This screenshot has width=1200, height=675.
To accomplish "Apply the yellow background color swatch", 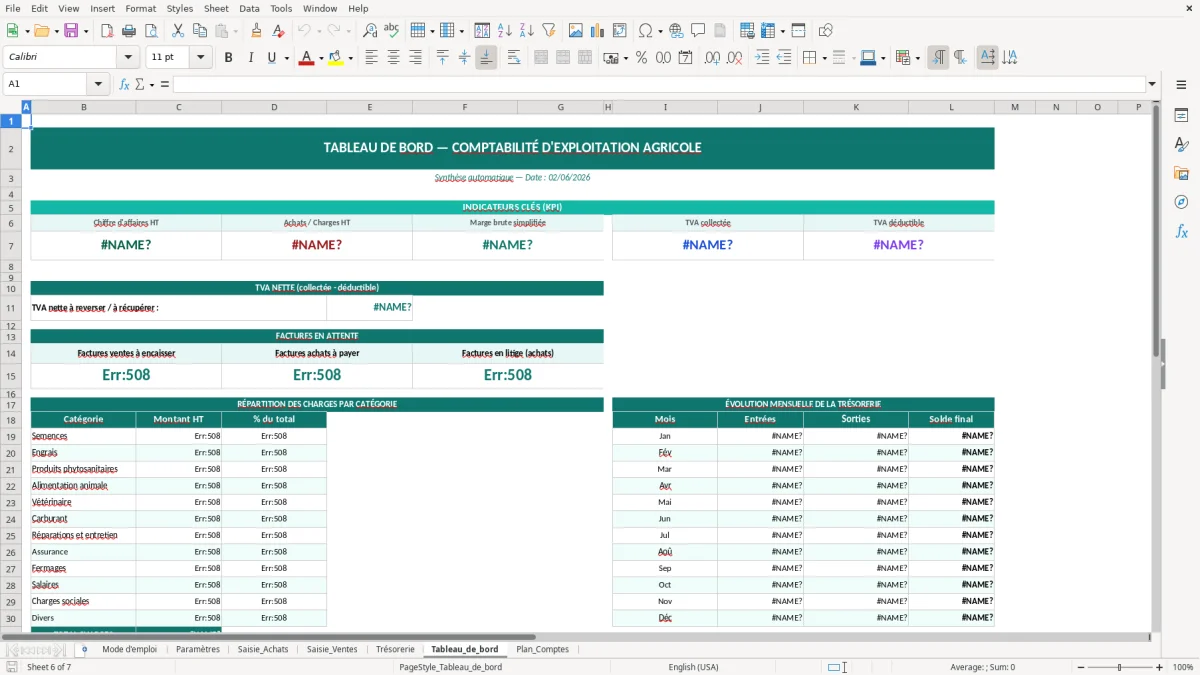I will click(x=335, y=58).
